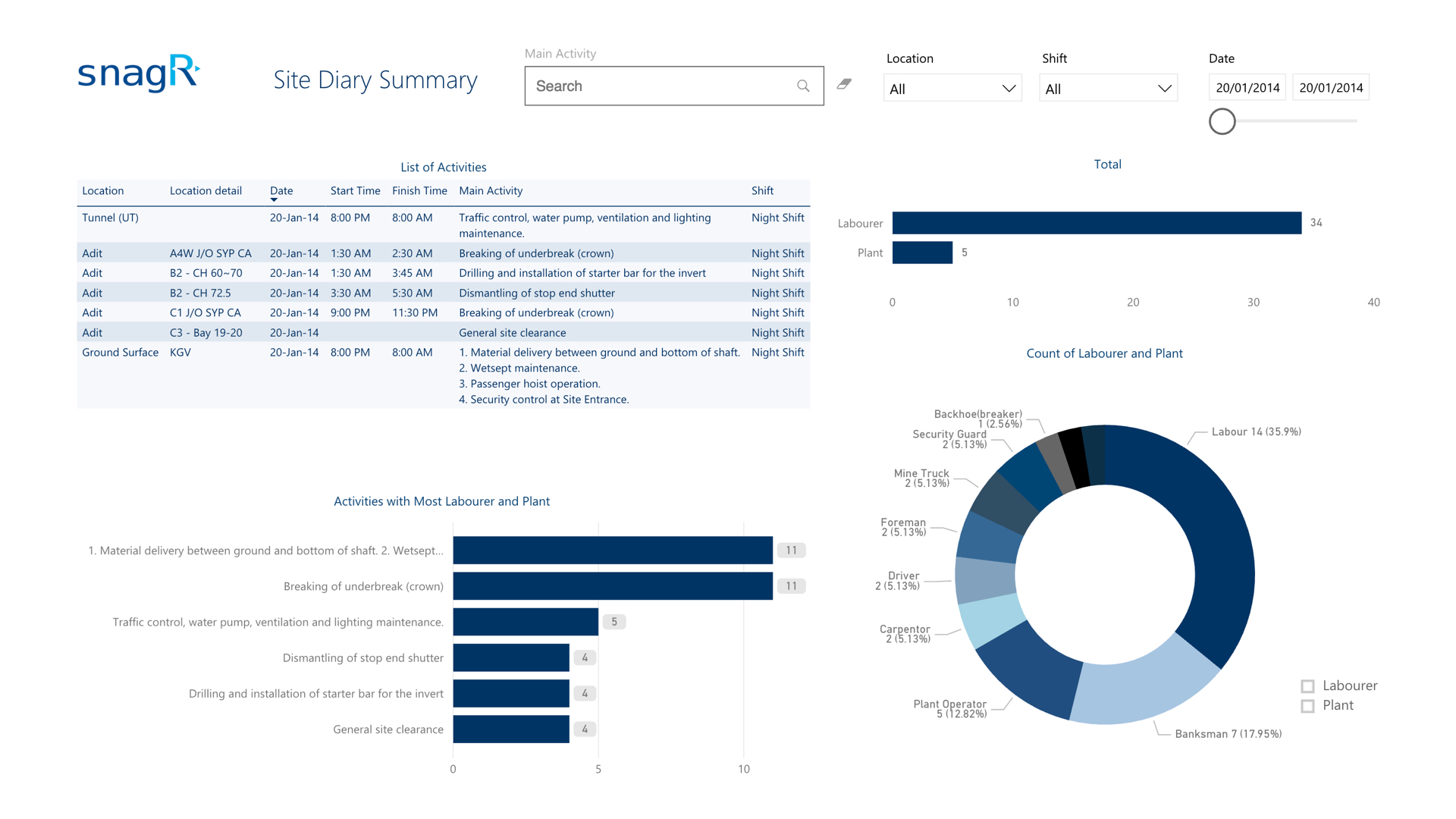Sort by the Location detail column header

(x=206, y=190)
